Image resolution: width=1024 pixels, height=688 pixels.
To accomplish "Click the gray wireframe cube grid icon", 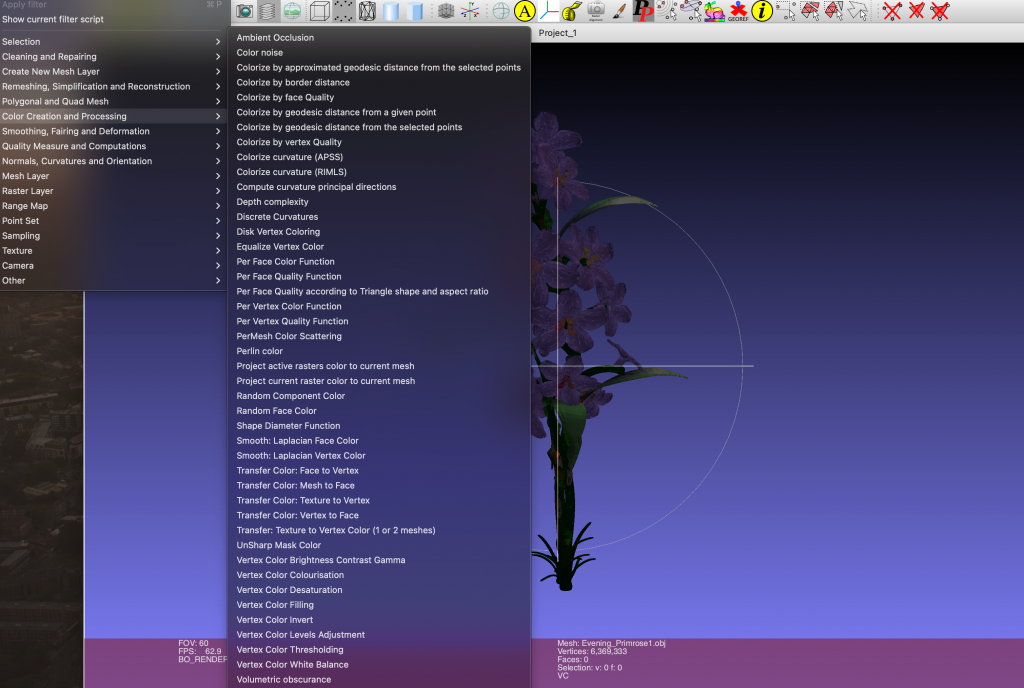I will [x=446, y=10].
